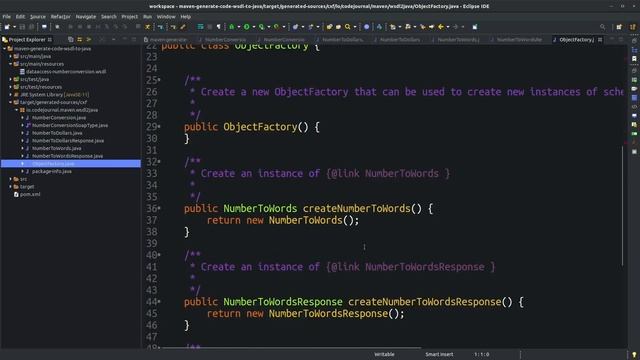Click the Writable status bar field
Image resolution: width=640 pixels, height=360 pixels.
coord(384,354)
